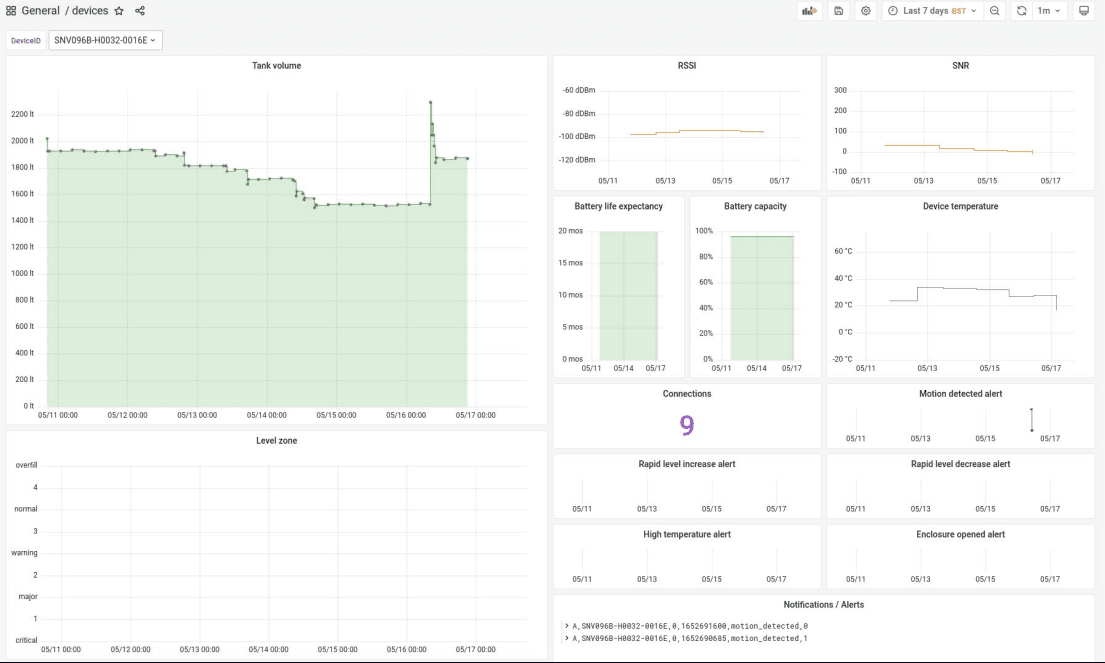Open dashboard settings with the gear icon
Image resolution: width=1105 pixels, height=663 pixels.
tap(864, 11)
